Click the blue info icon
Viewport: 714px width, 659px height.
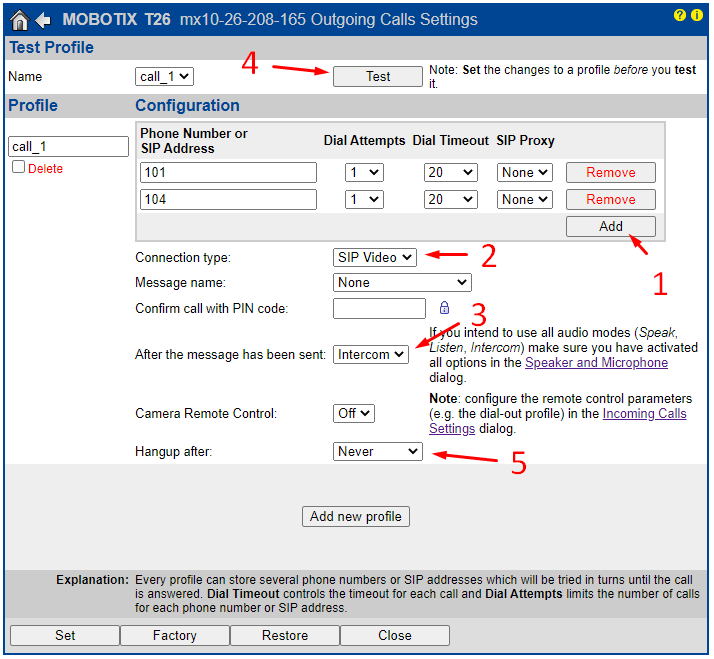pos(696,16)
